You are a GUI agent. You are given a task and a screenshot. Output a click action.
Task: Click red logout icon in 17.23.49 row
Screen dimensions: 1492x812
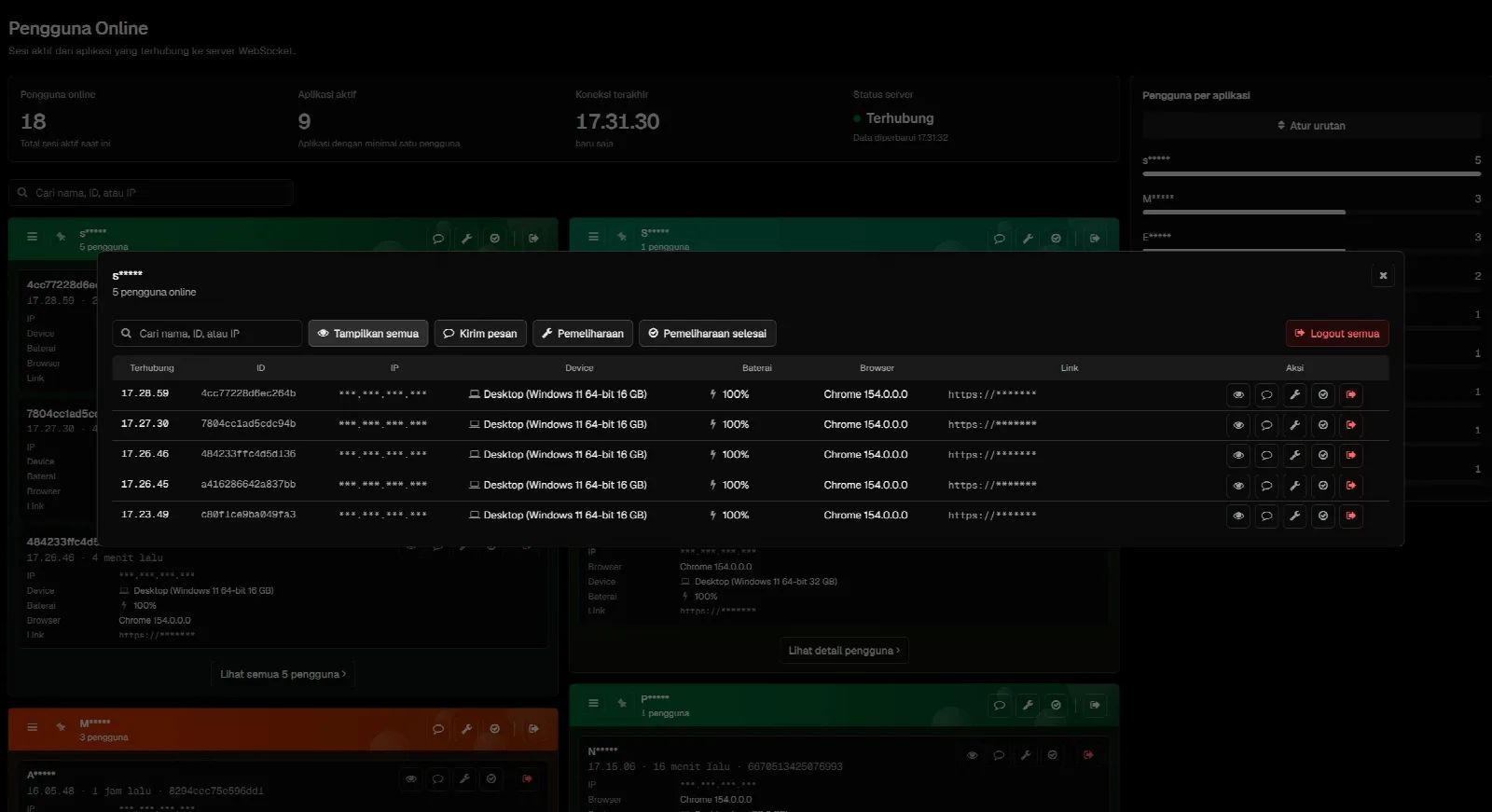point(1351,516)
